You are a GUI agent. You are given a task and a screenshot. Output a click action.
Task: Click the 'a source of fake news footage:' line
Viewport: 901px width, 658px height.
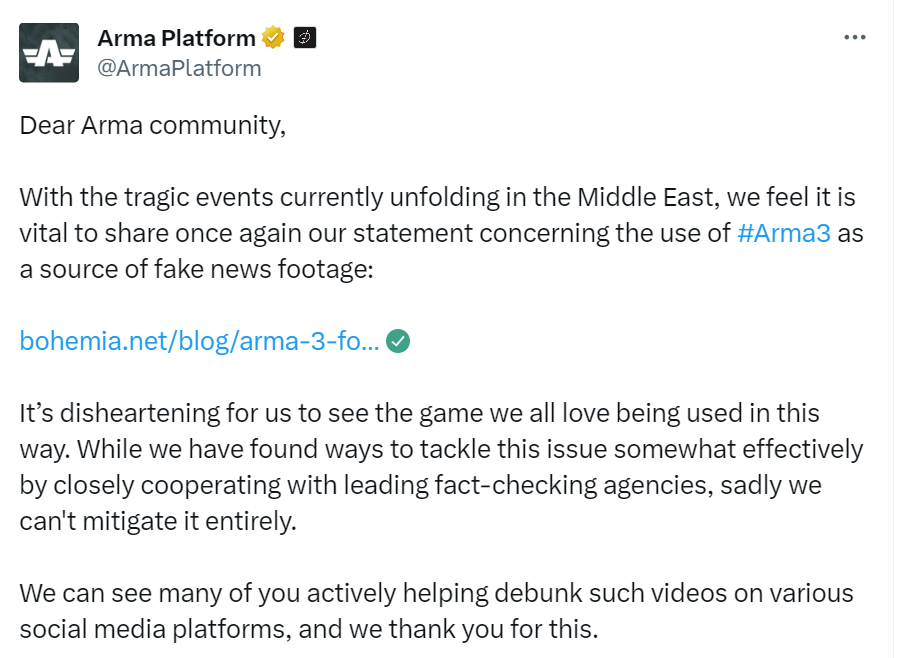[x=197, y=269]
